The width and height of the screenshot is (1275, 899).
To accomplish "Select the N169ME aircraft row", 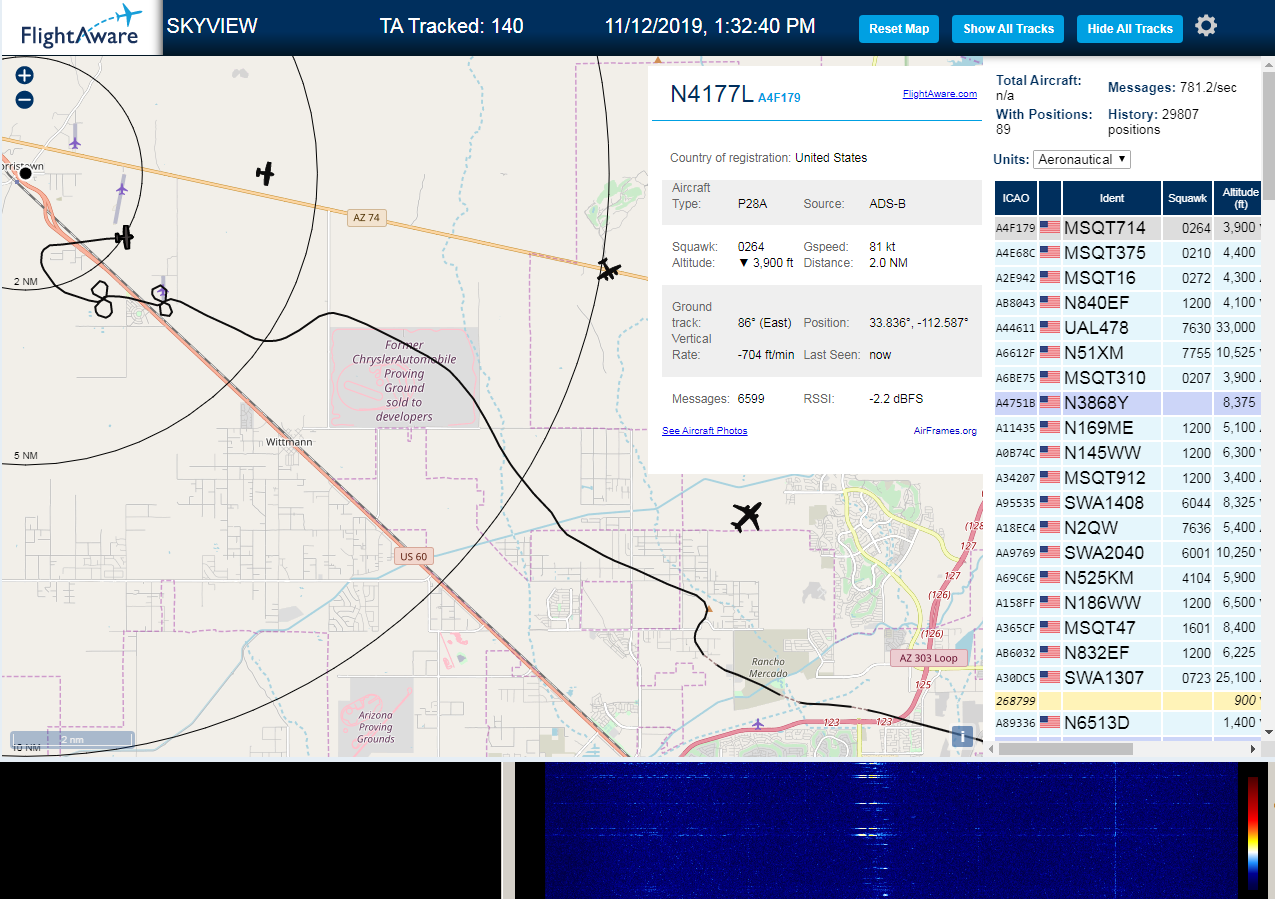I will [x=1128, y=428].
